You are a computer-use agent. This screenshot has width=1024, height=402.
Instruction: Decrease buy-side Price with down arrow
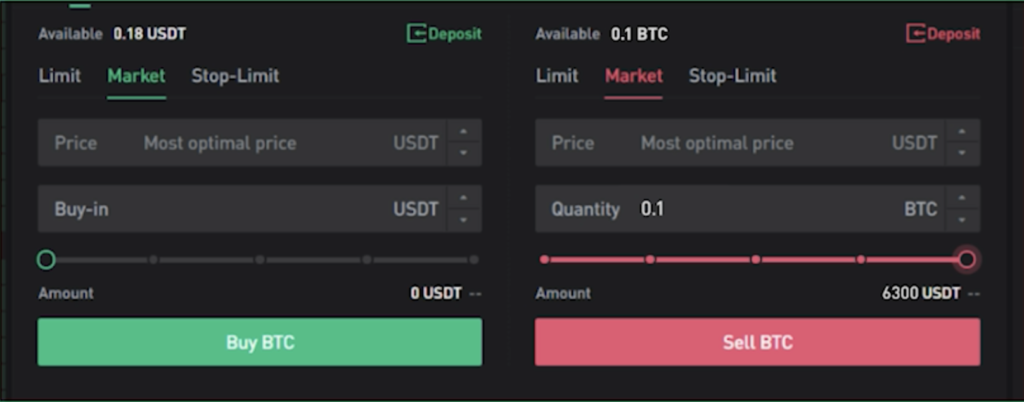pos(463,153)
